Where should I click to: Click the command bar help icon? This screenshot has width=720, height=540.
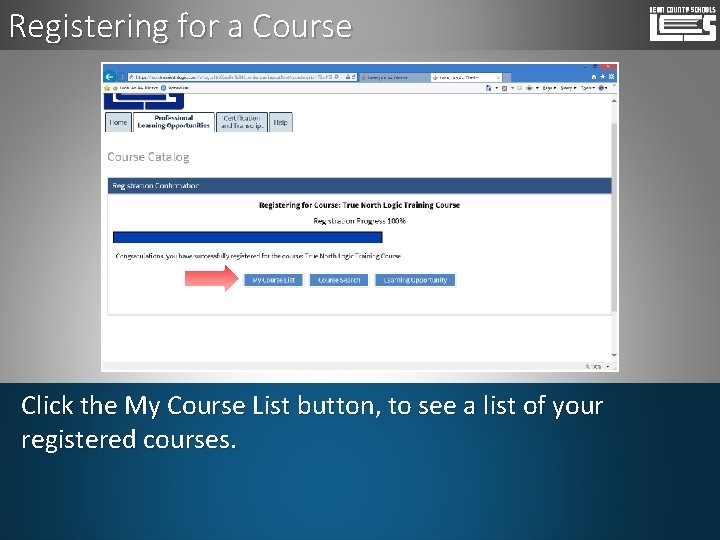602,88
